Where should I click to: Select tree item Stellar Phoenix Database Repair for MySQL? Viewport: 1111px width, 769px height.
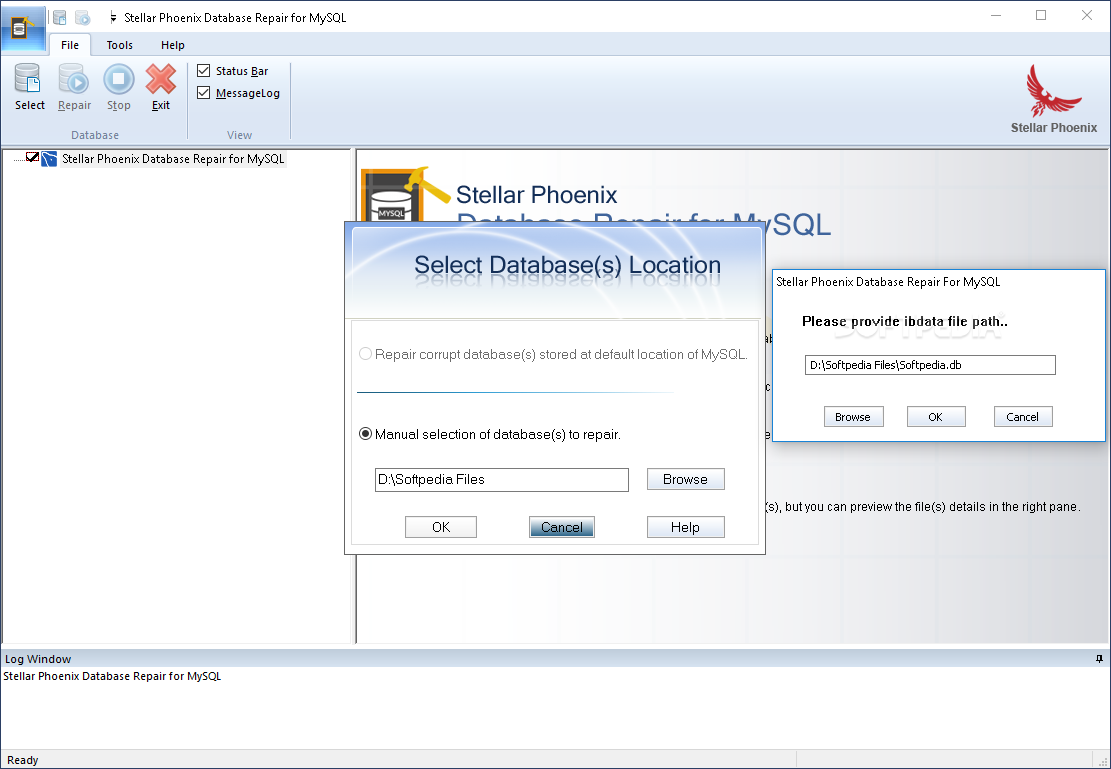click(x=173, y=159)
